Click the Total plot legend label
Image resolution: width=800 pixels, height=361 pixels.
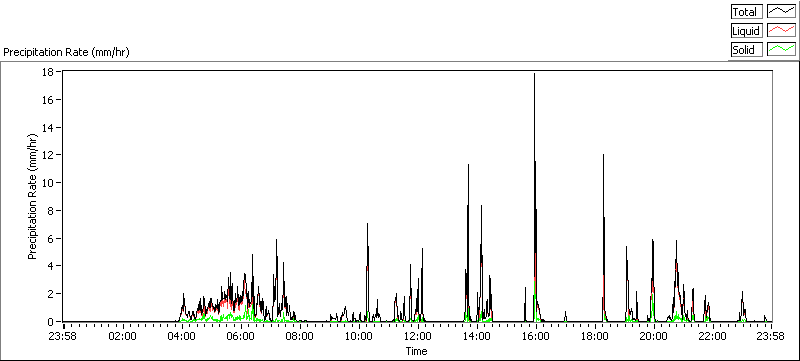(x=746, y=12)
